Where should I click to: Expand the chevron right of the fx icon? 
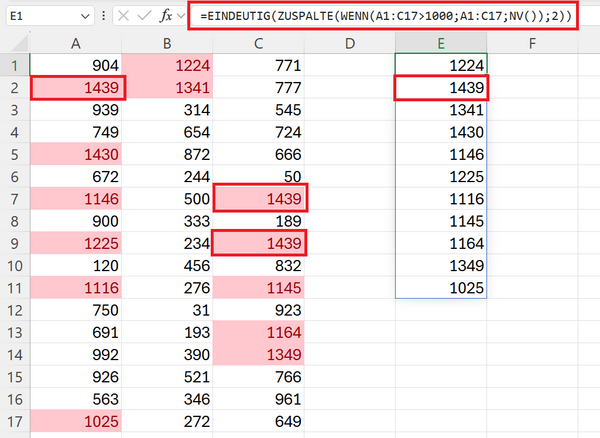[187, 16]
